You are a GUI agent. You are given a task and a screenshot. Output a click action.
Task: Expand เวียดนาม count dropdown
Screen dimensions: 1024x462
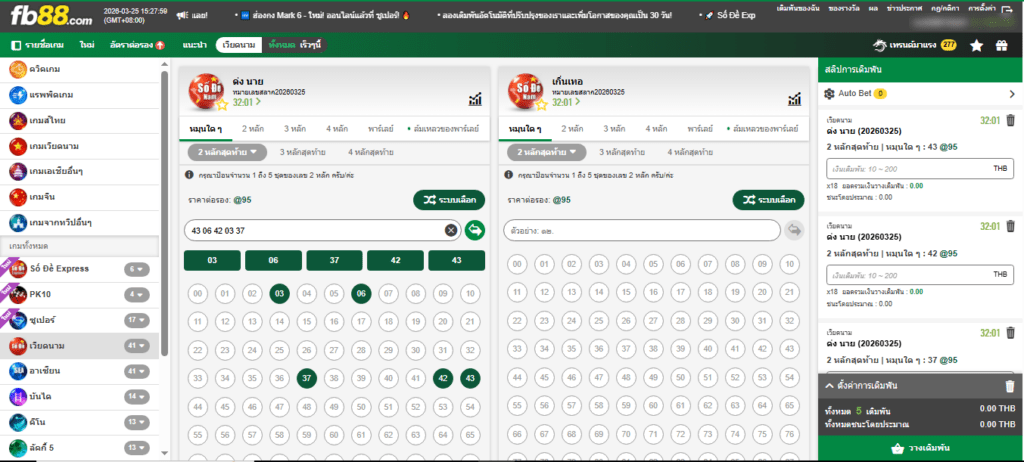pos(136,346)
